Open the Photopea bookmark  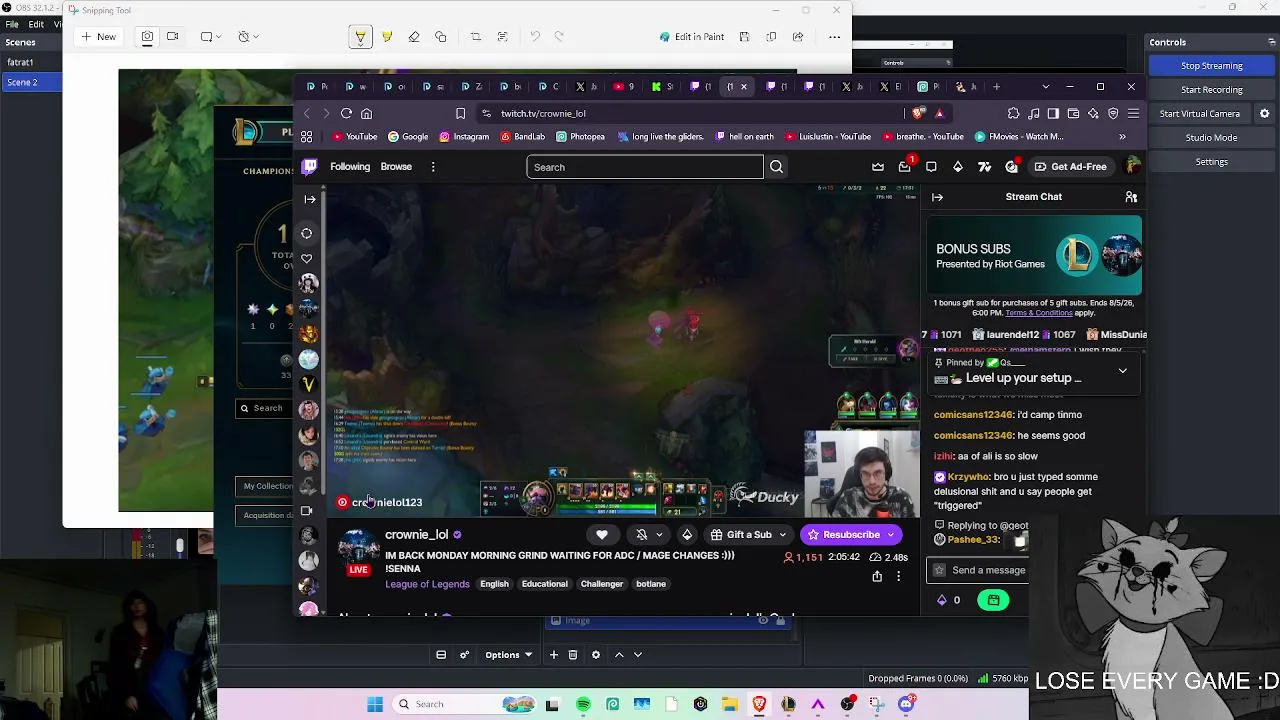pos(580,137)
